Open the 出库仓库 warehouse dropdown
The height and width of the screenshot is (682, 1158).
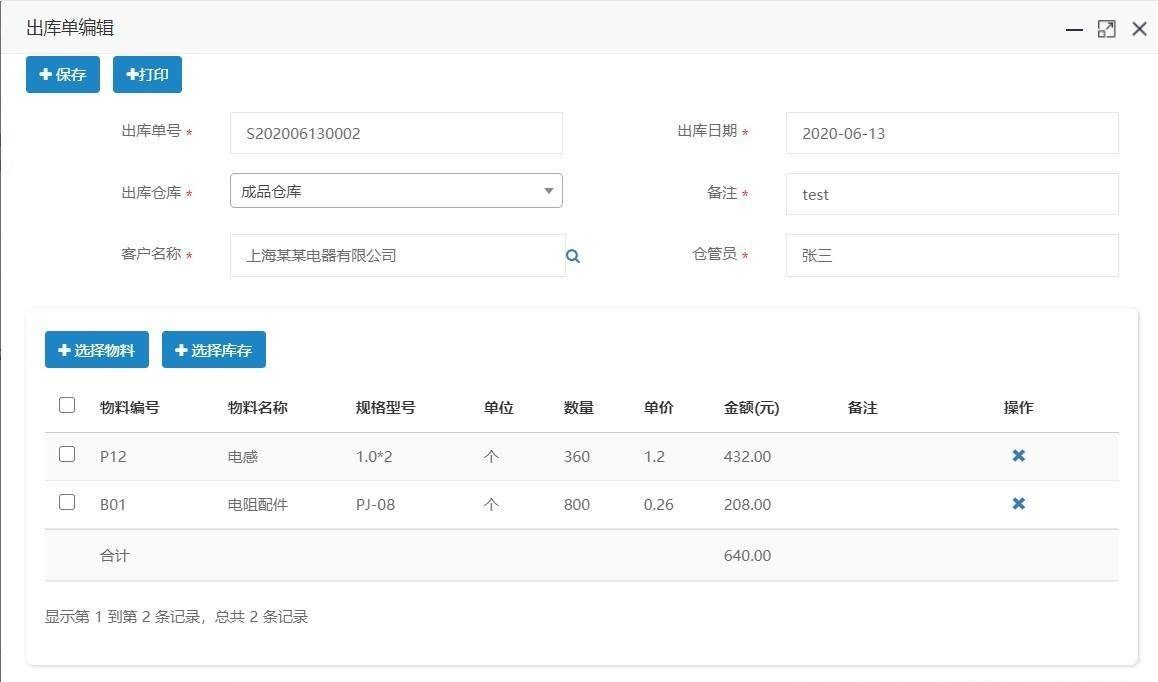coord(396,191)
